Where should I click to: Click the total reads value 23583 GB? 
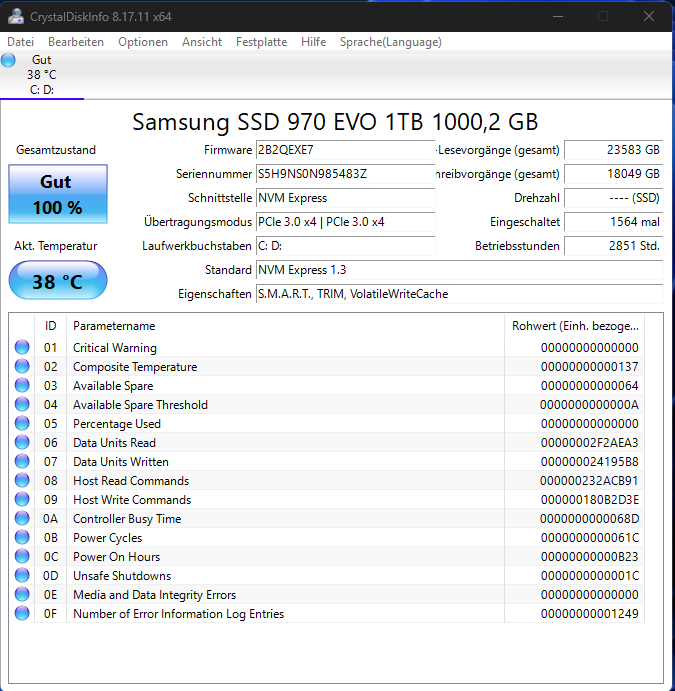[x=614, y=150]
